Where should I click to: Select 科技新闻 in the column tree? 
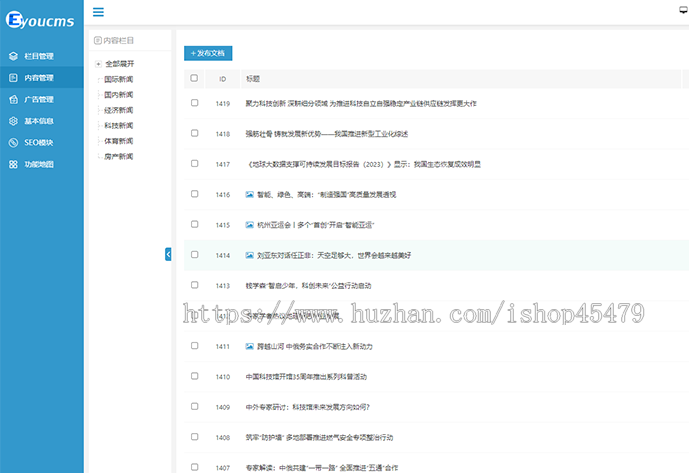click(x=119, y=125)
